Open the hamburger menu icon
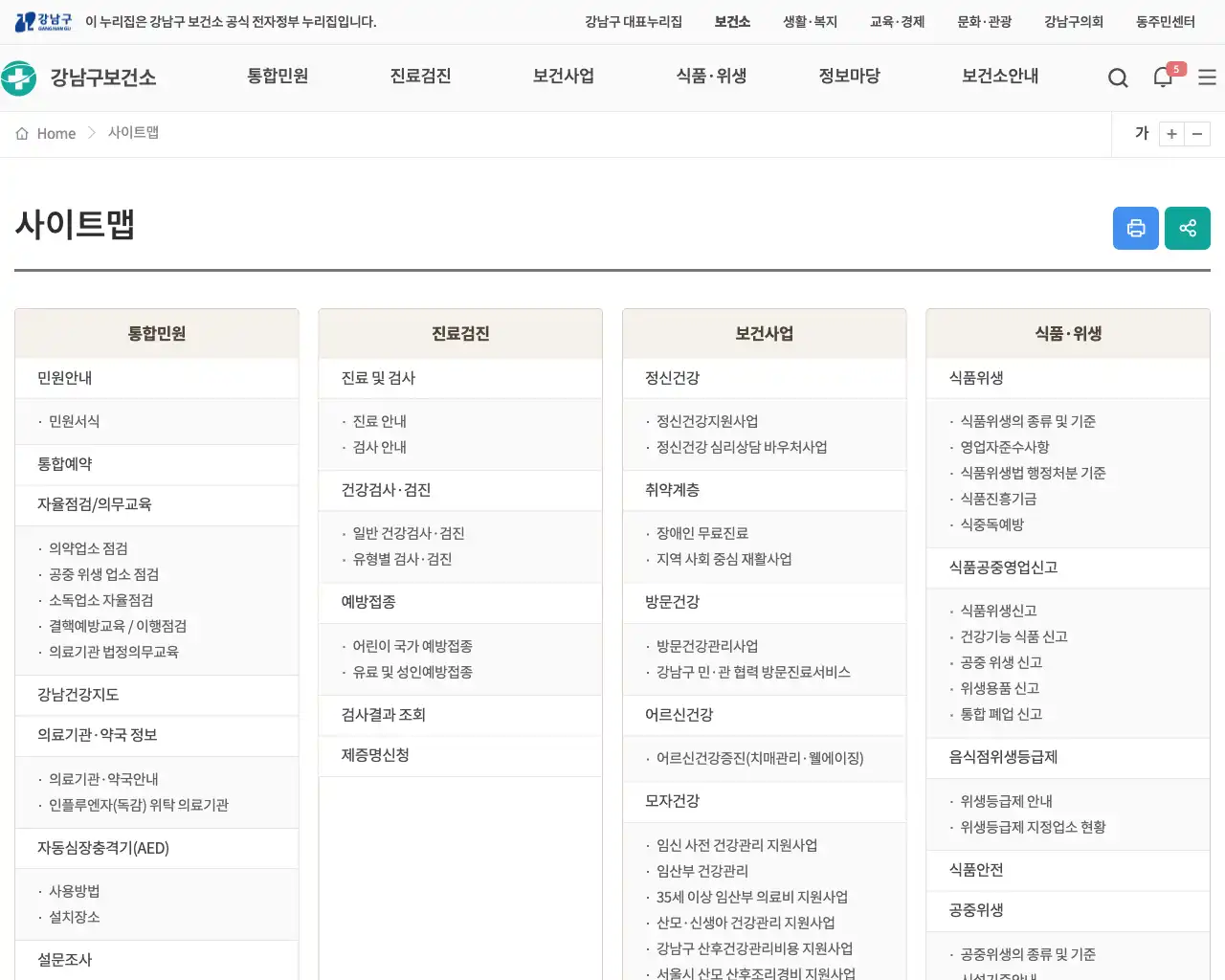This screenshot has width=1225, height=980. point(1207,78)
